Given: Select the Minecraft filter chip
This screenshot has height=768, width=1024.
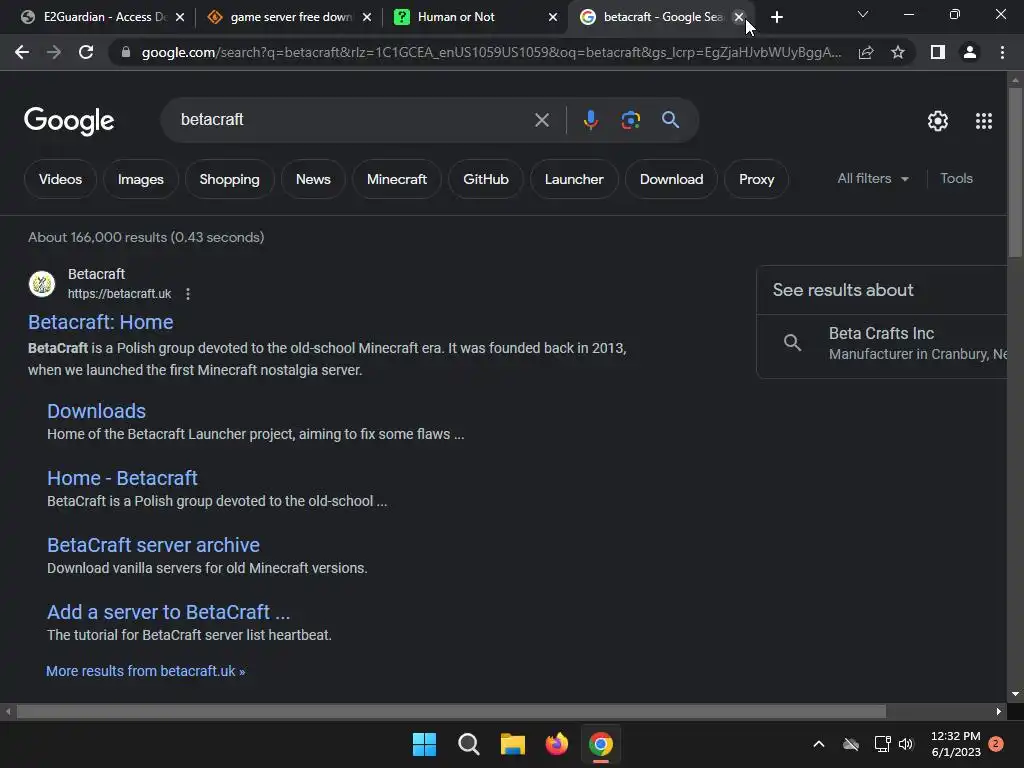Looking at the screenshot, I should pos(396,179).
